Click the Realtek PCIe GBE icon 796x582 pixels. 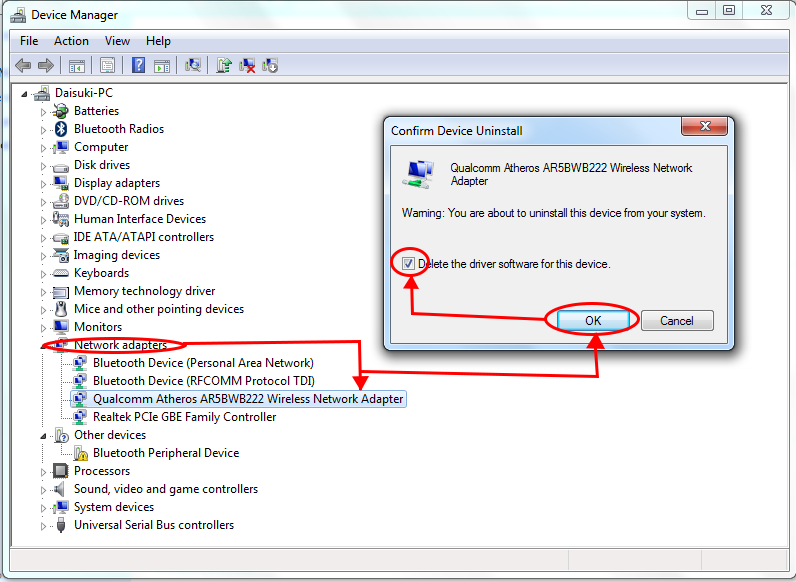[x=80, y=417]
